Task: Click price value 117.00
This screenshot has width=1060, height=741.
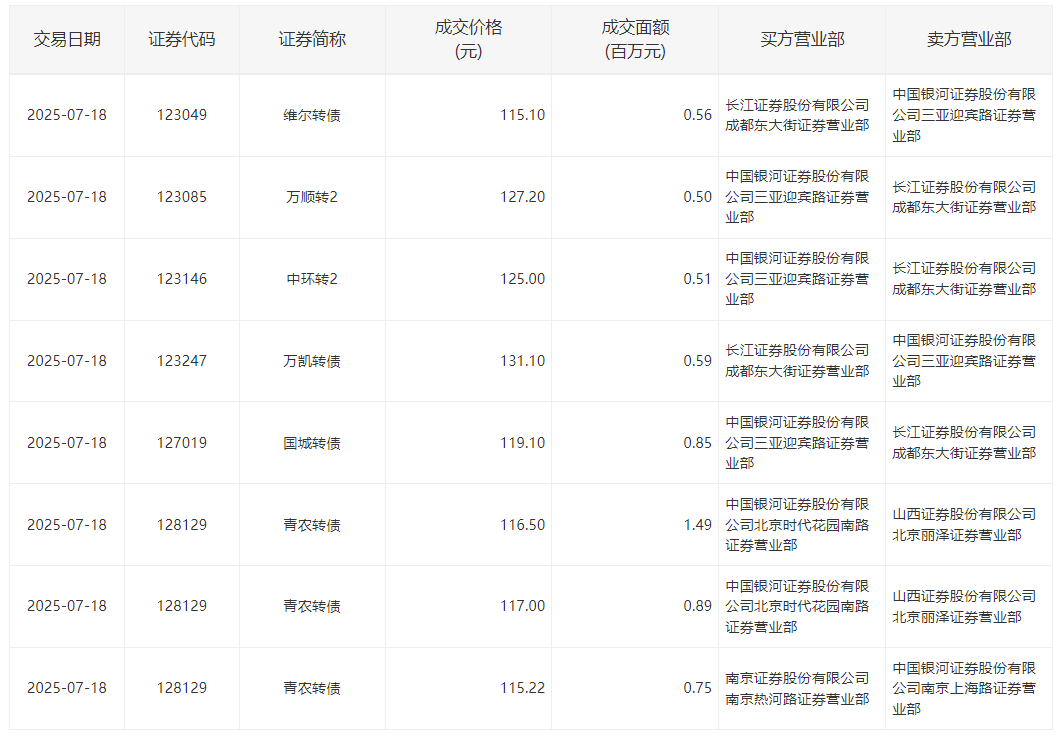Action: 523,606
